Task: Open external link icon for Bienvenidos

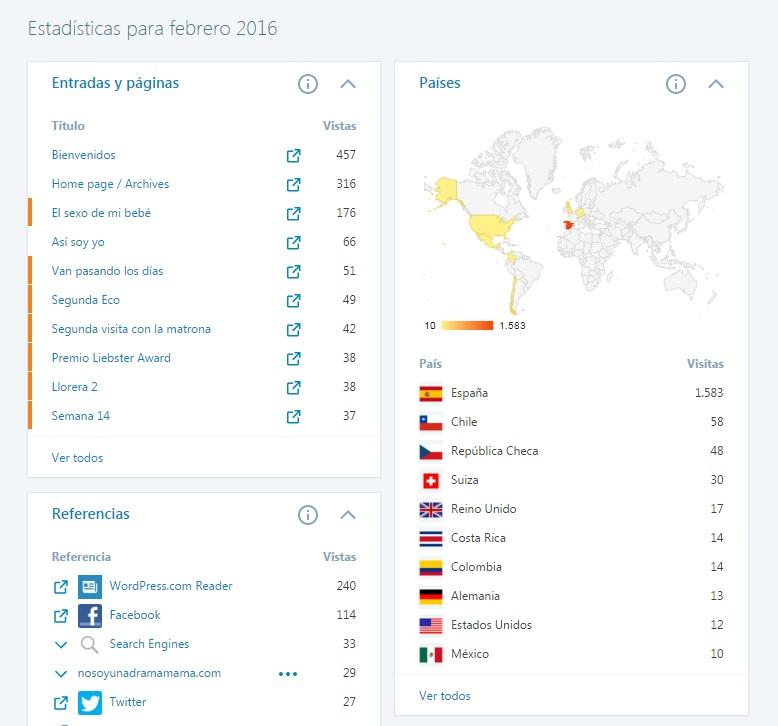Action: tap(293, 155)
